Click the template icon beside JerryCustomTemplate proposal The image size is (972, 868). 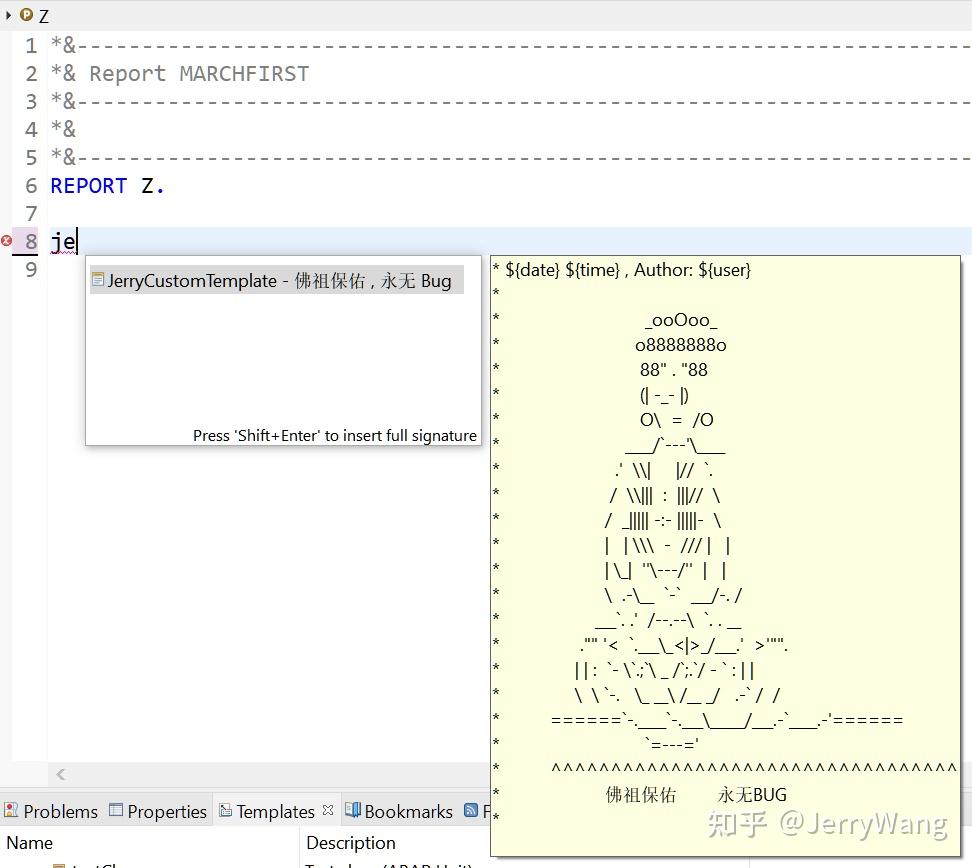98,280
